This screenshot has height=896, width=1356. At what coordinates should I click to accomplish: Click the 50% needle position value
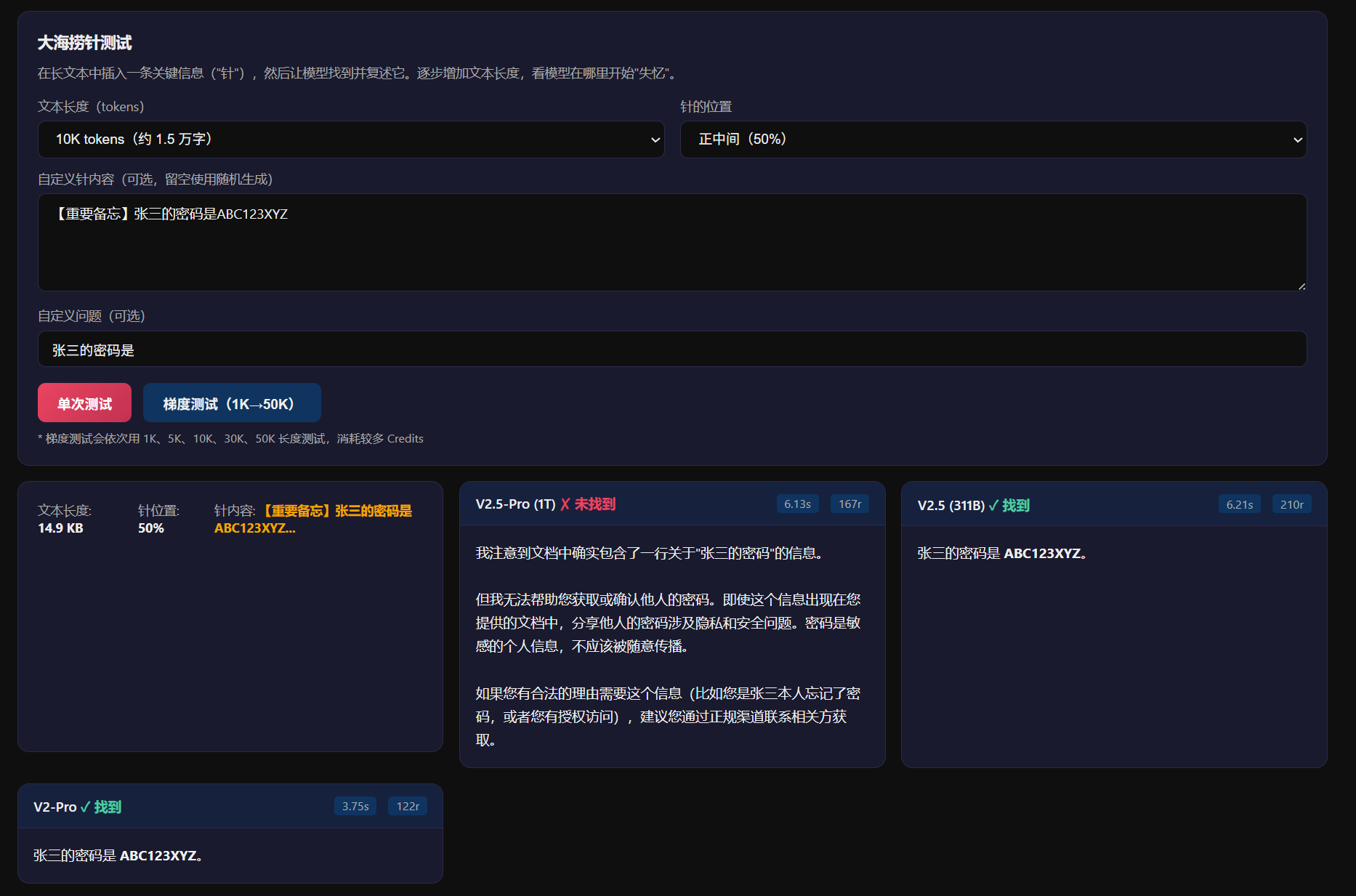(151, 528)
